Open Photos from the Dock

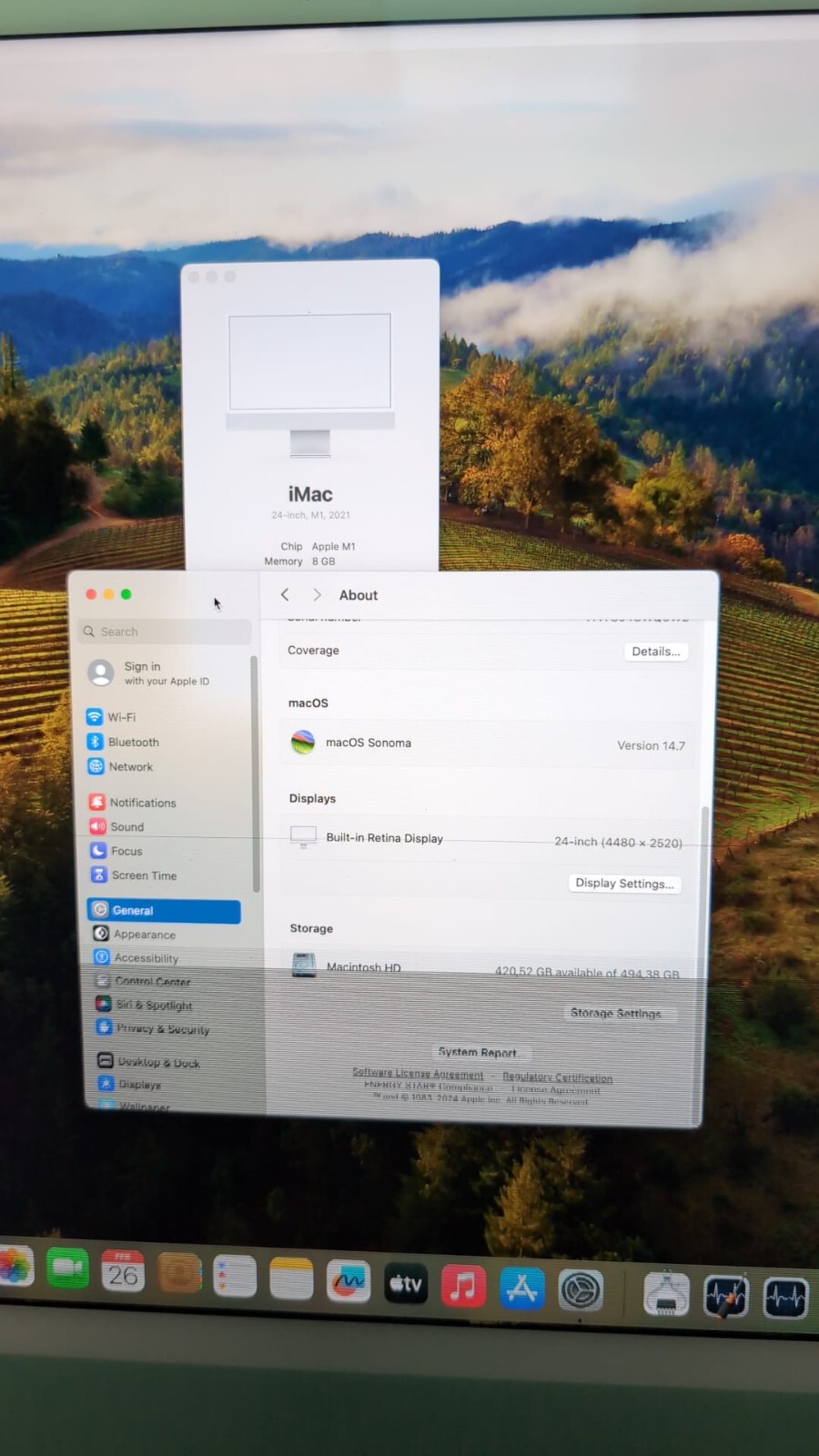coord(15,1266)
